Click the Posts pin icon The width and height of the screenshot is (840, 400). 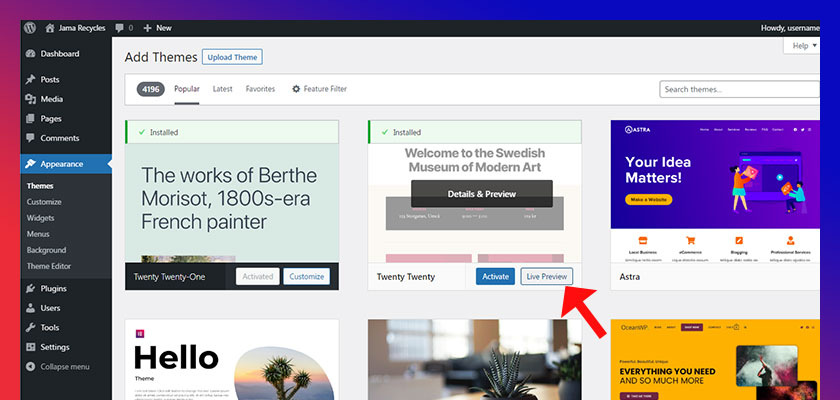[31, 79]
